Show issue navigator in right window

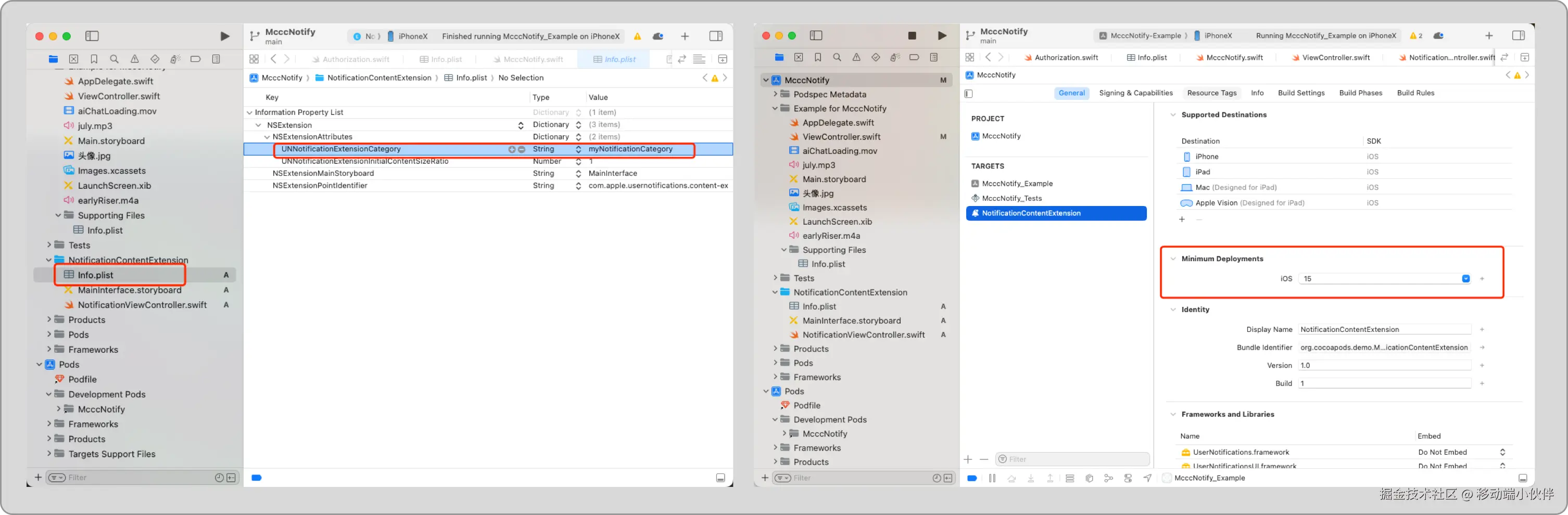pyautogui.click(x=856, y=57)
